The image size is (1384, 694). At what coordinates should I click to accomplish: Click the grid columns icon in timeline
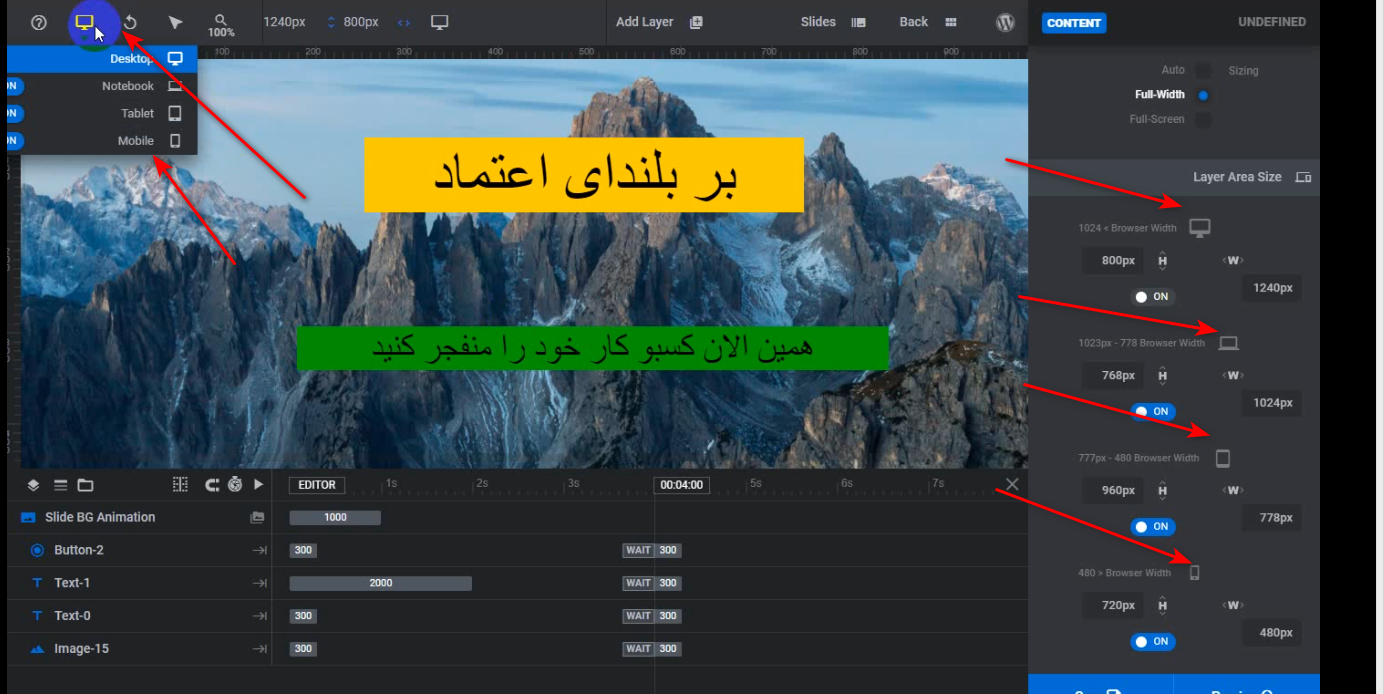(180, 484)
